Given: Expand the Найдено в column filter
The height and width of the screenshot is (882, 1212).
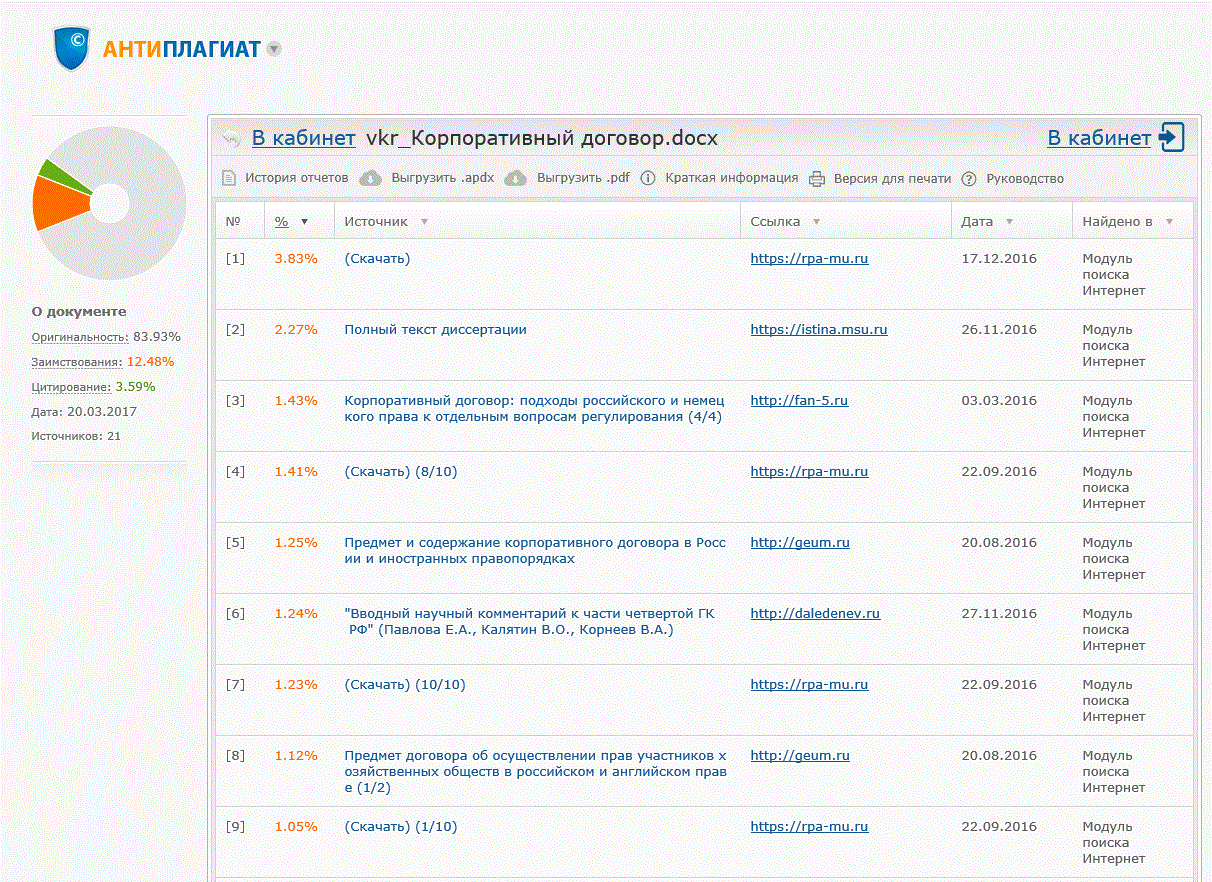Looking at the screenshot, I should coord(1169,222).
